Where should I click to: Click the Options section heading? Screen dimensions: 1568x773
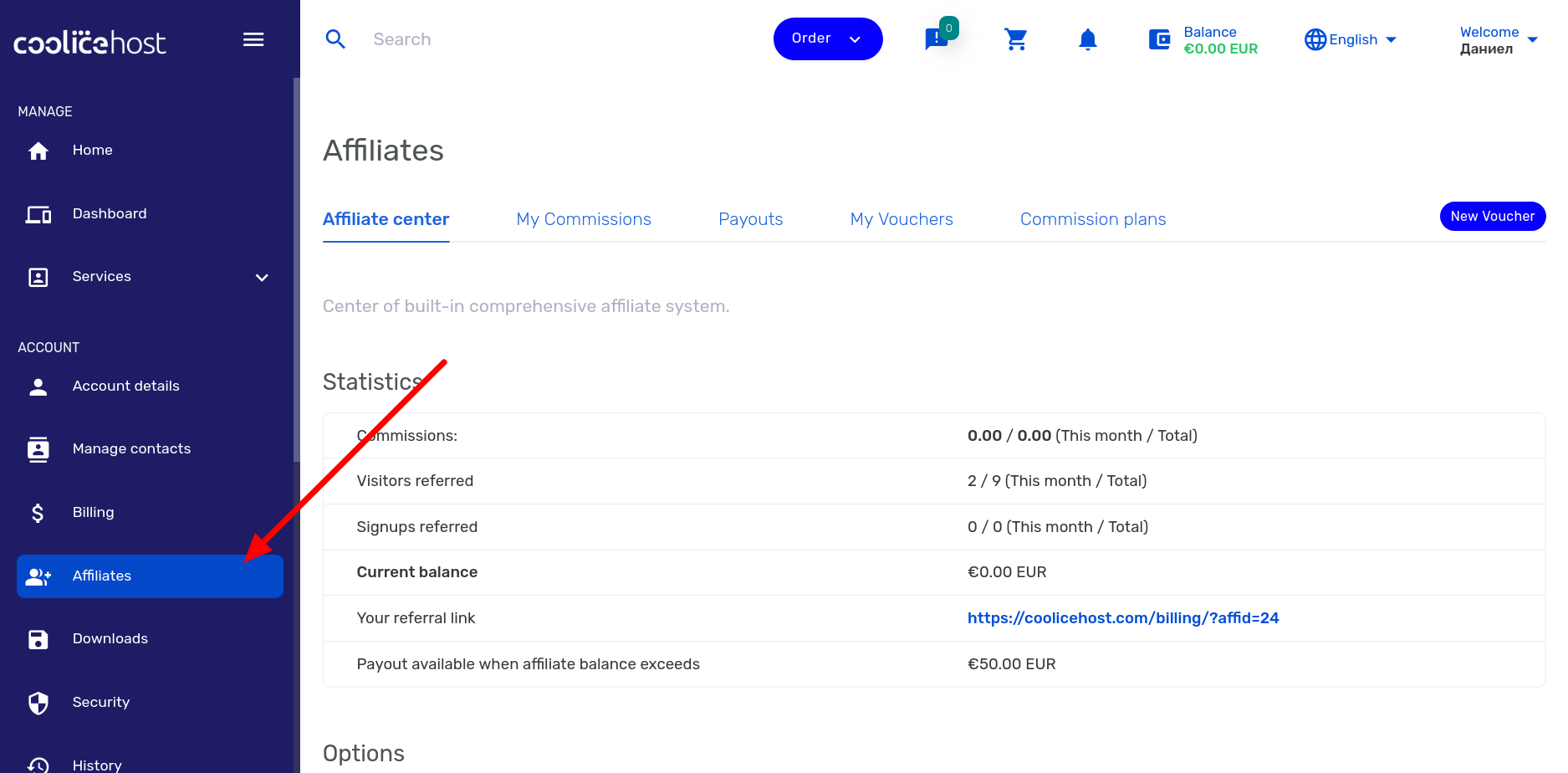[x=364, y=754]
